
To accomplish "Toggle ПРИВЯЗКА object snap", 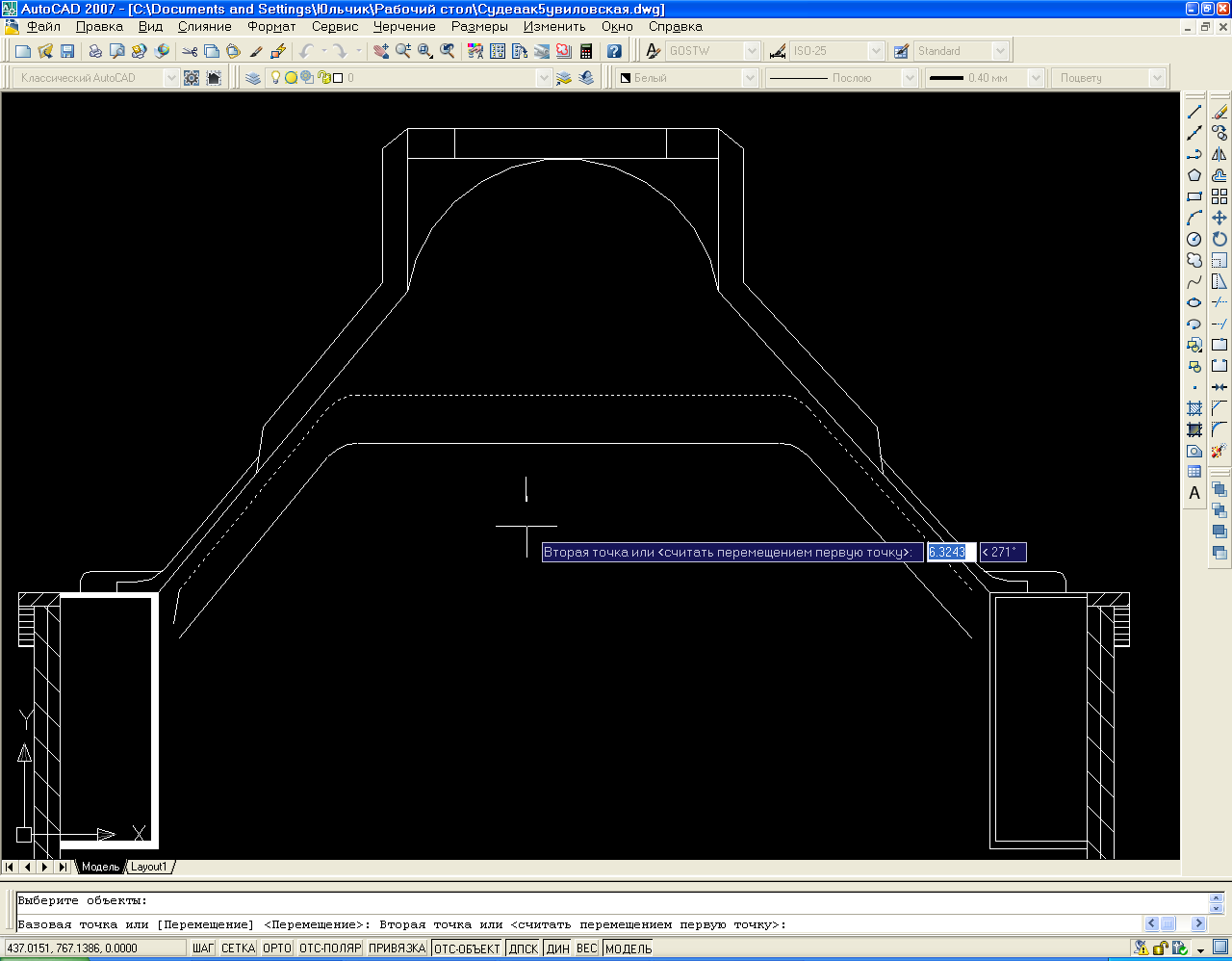I will [x=397, y=948].
